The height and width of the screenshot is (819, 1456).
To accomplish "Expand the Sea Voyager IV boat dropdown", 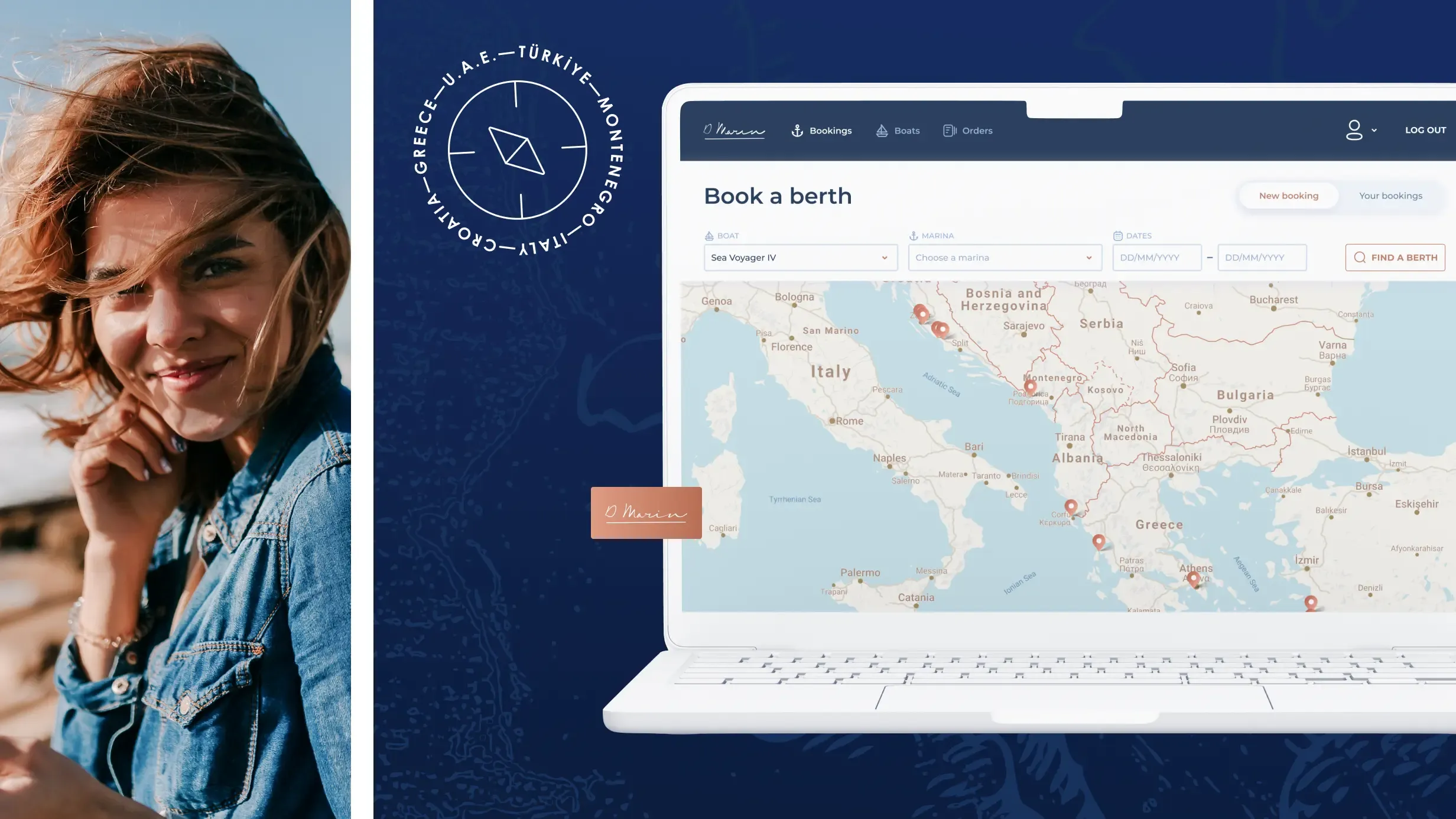I will (883, 257).
